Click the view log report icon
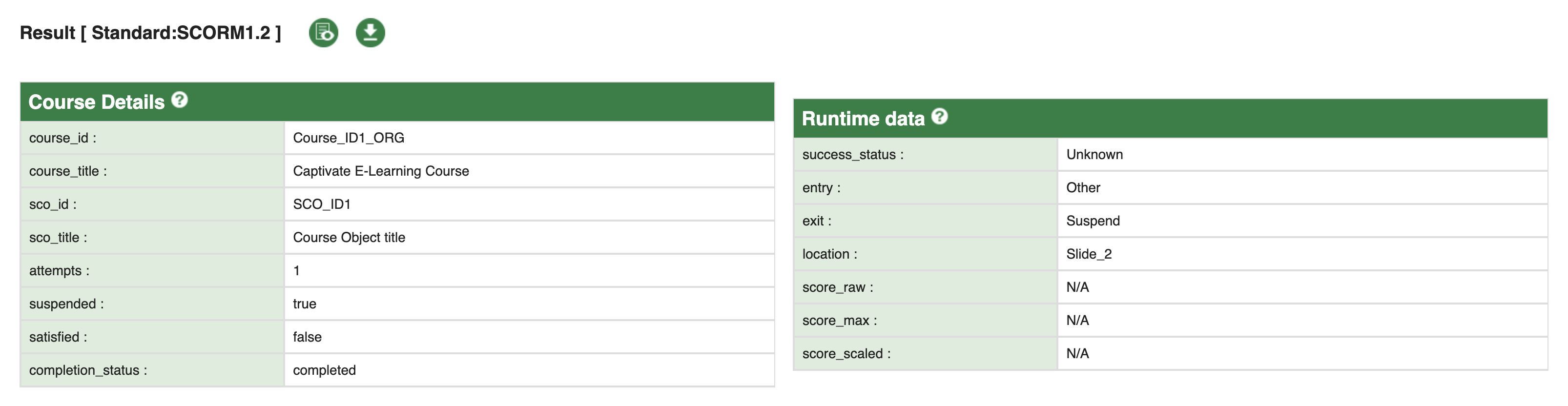The height and width of the screenshot is (406, 1568). (323, 33)
